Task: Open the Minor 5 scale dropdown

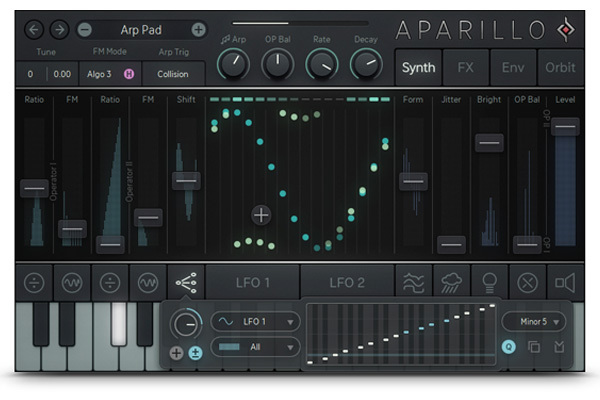Action: tap(534, 322)
